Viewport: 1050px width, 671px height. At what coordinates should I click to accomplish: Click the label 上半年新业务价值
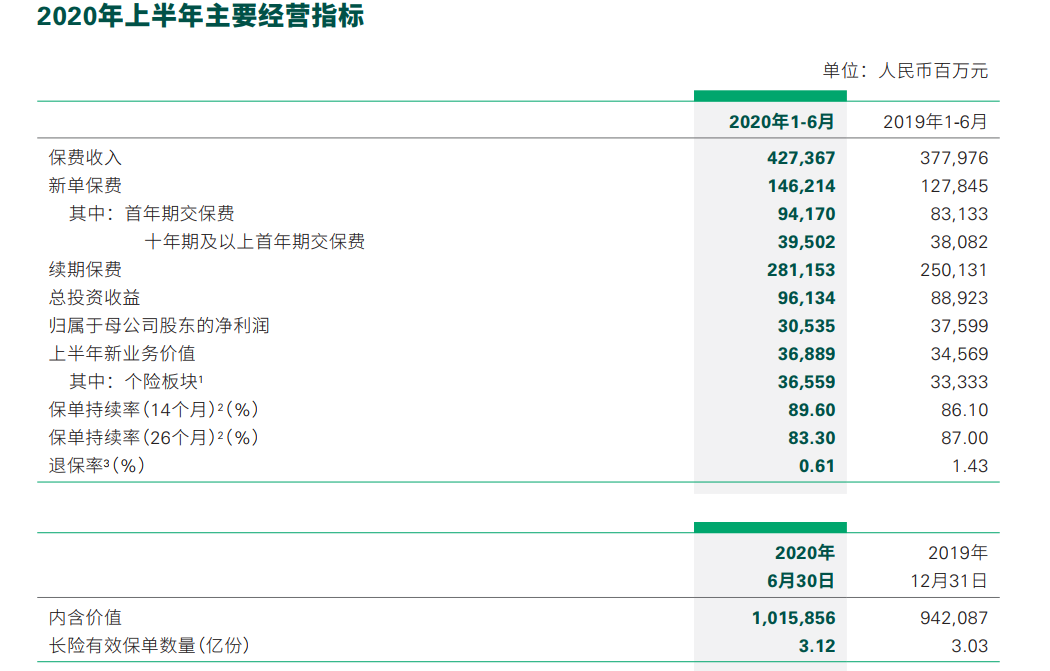pyautogui.click(x=122, y=354)
